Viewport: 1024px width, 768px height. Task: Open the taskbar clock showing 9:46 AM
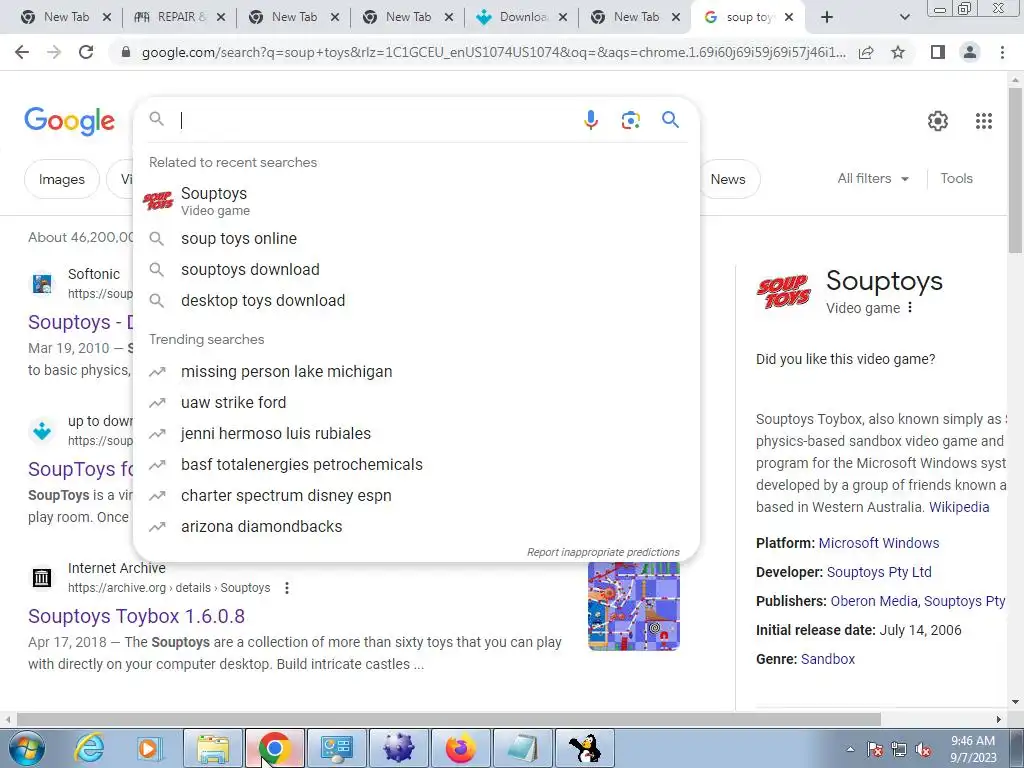[973, 749]
